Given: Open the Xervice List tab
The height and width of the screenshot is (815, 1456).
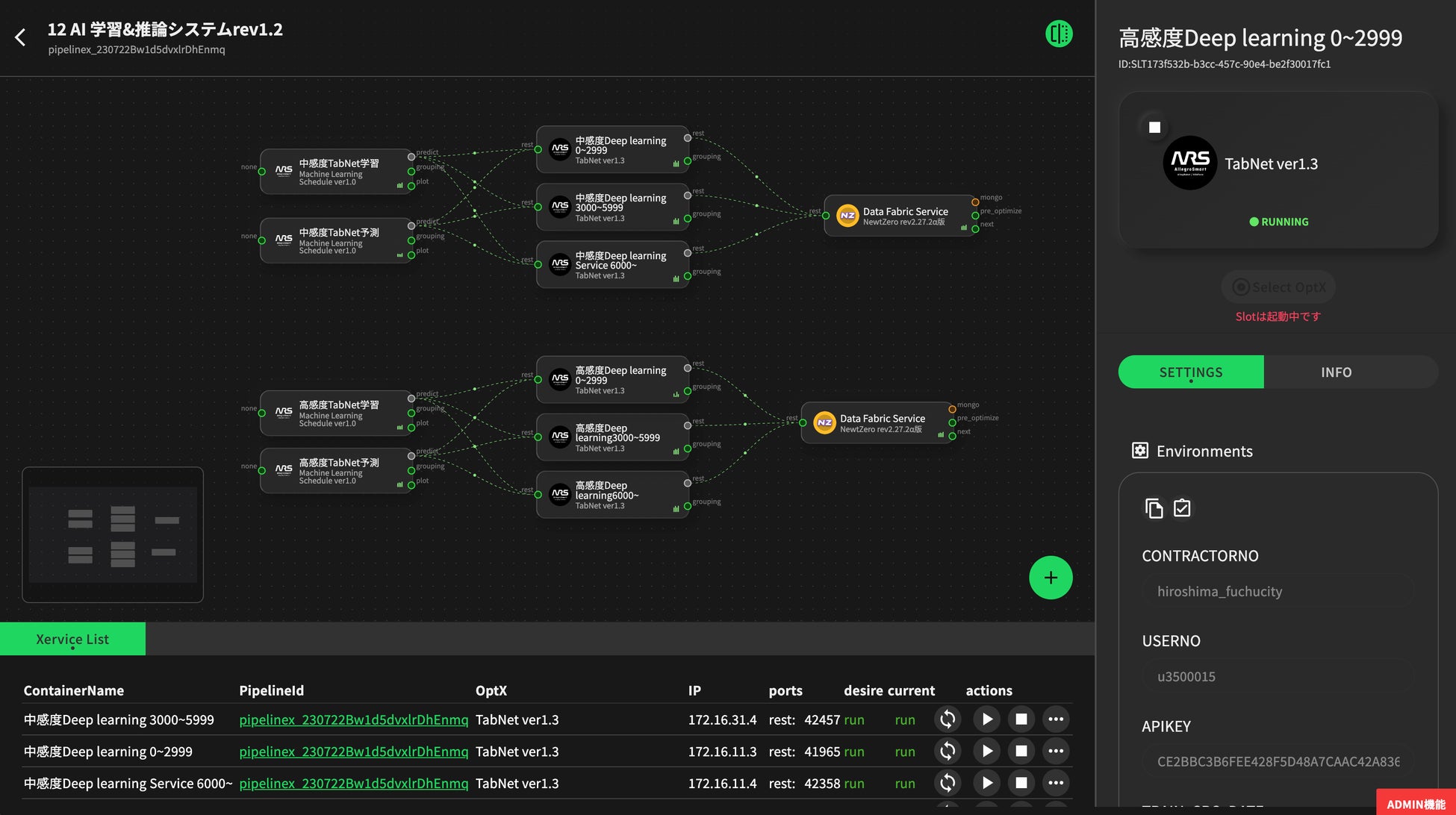Looking at the screenshot, I should (x=72, y=640).
